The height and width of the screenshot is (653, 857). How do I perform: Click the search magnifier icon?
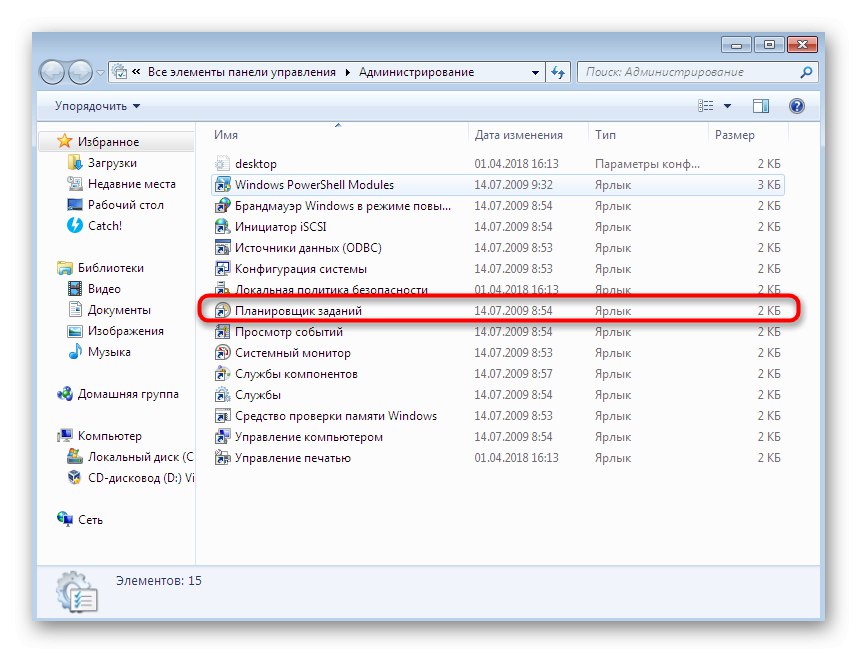pyautogui.click(x=806, y=72)
